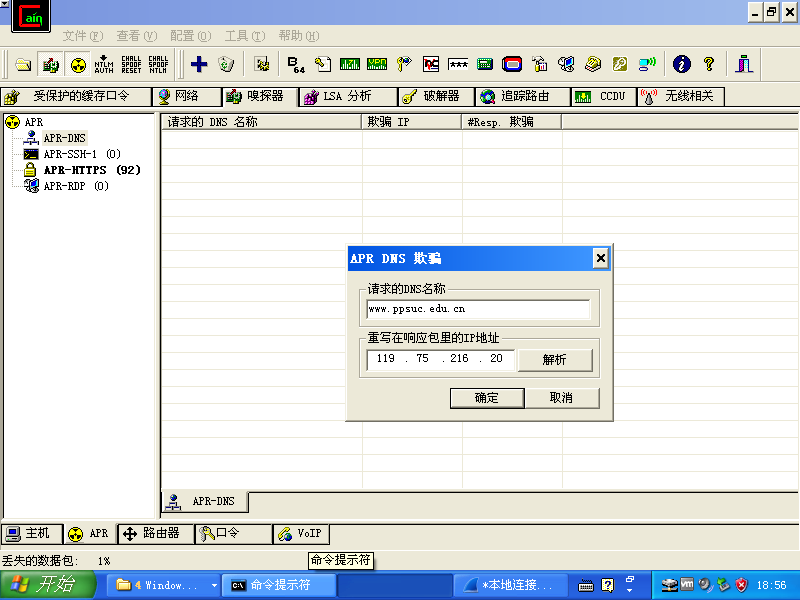
Task: Open the *本地连接 taskbar item
Action: [x=510, y=585]
